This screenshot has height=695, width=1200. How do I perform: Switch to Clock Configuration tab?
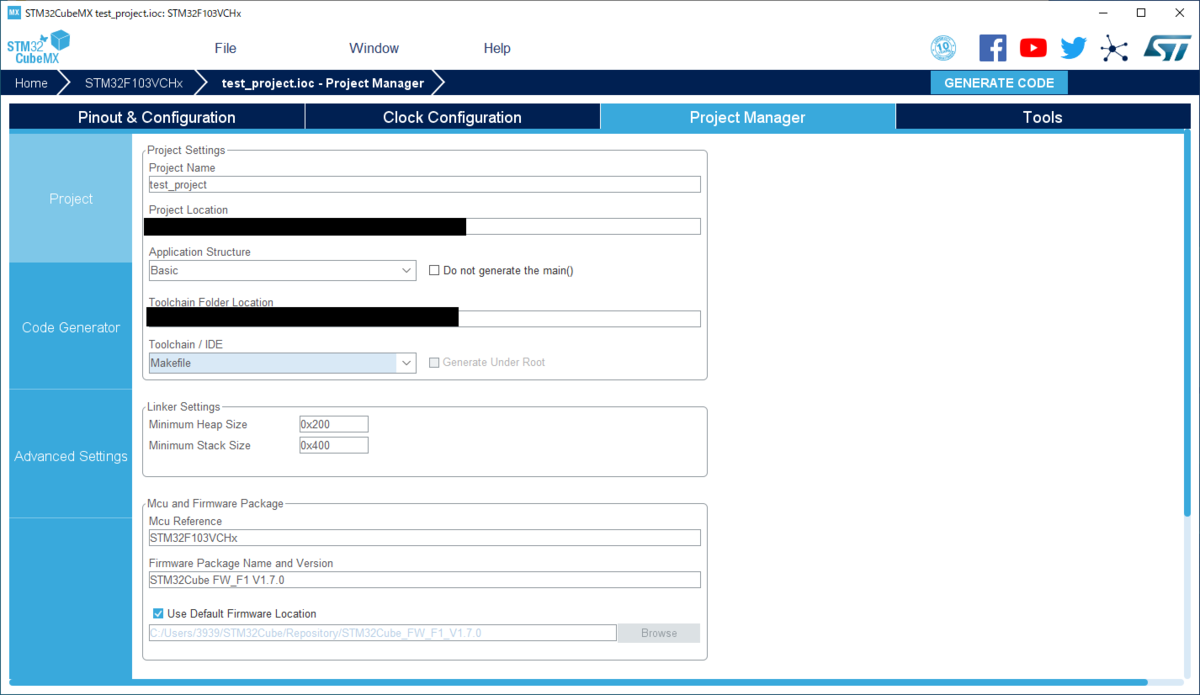coord(452,117)
